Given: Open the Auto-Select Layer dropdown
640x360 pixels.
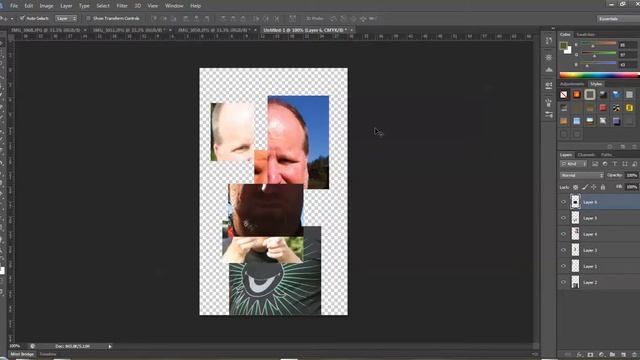Looking at the screenshot, I should click(66, 18).
